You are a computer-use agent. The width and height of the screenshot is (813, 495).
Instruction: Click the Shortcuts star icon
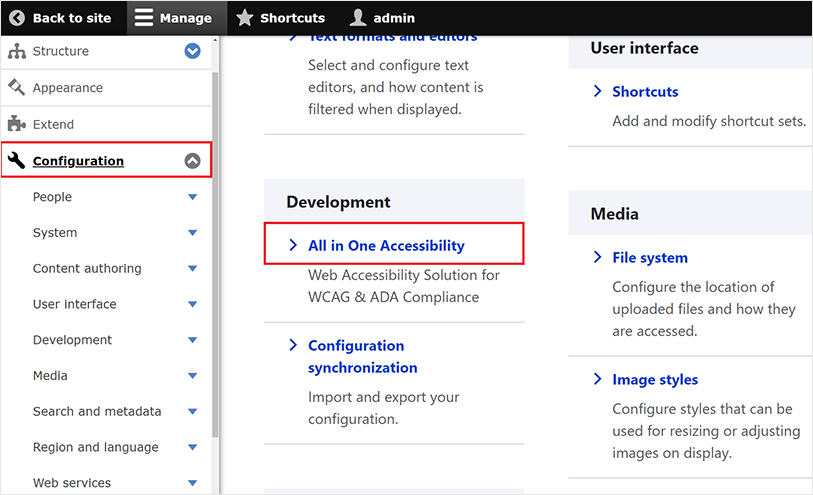click(245, 18)
